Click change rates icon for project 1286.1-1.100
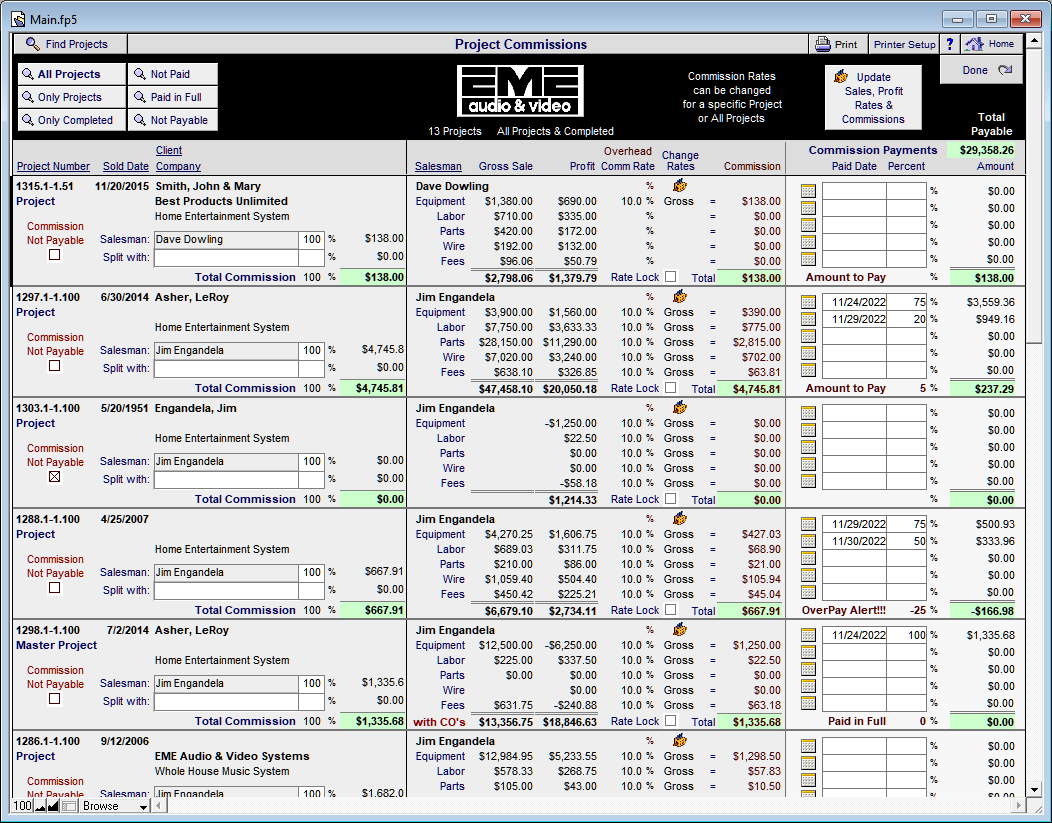 click(680, 740)
